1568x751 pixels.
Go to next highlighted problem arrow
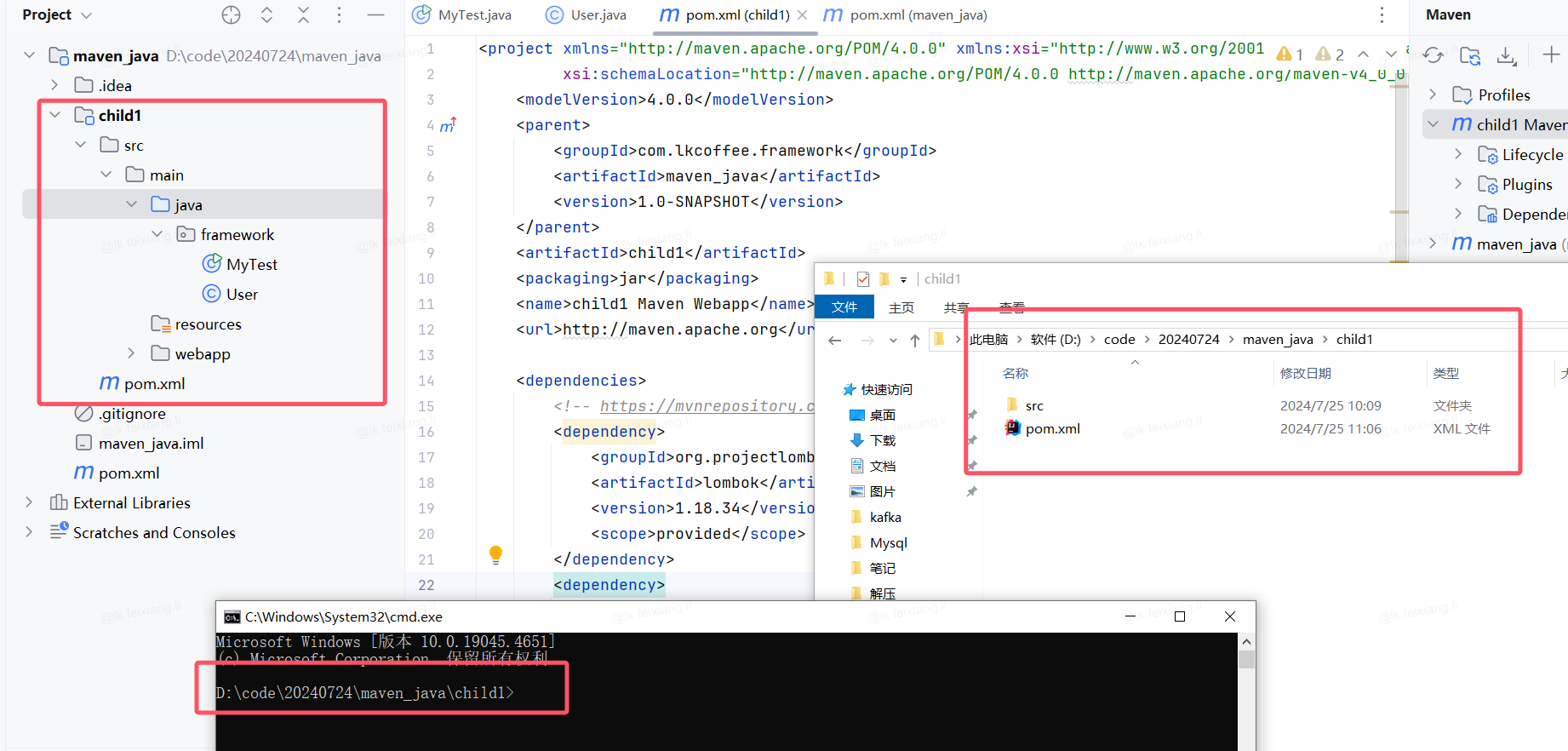(x=1391, y=54)
